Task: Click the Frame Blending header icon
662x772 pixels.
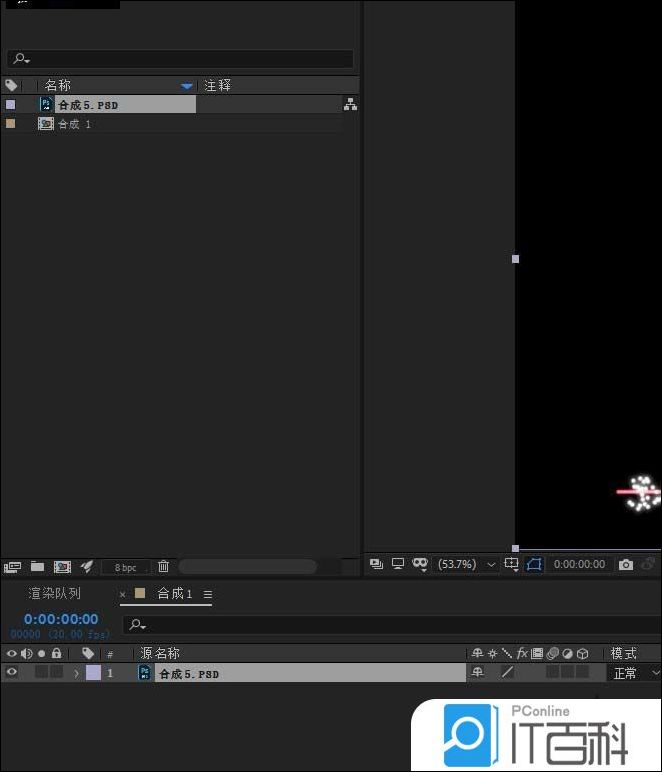Action: pos(537,653)
